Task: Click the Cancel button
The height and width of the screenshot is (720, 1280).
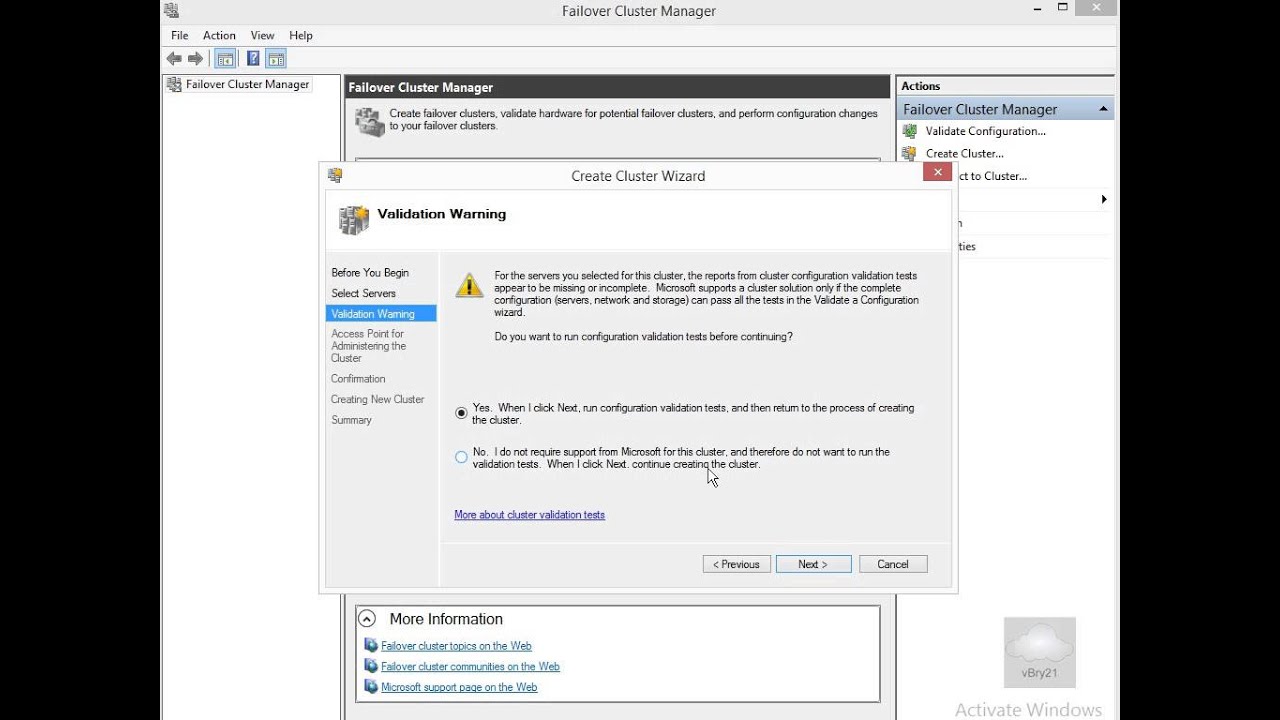Action: coord(893,564)
